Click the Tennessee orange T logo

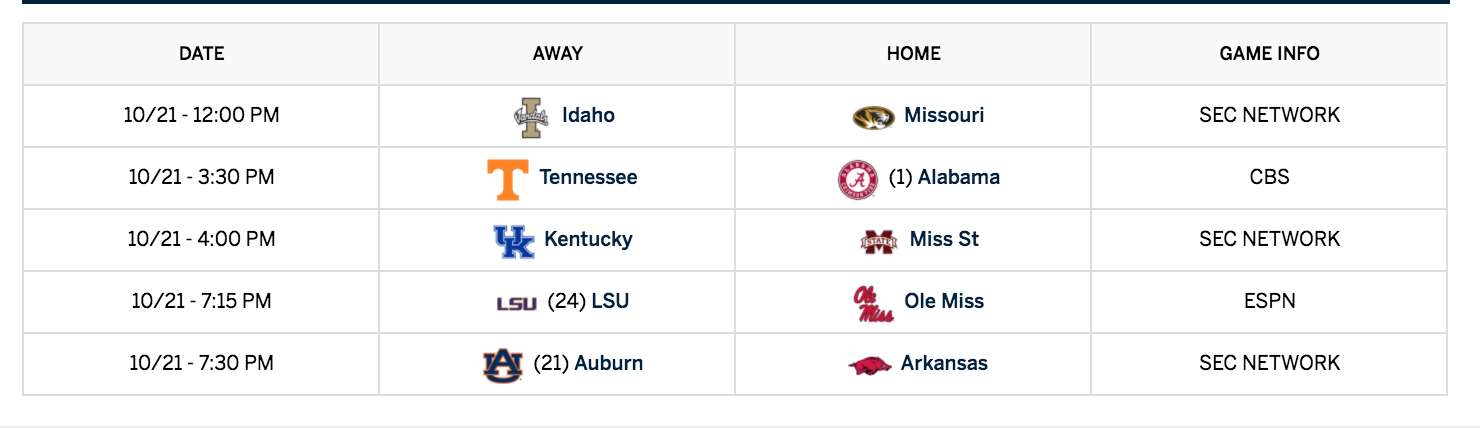tap(507, 179)
